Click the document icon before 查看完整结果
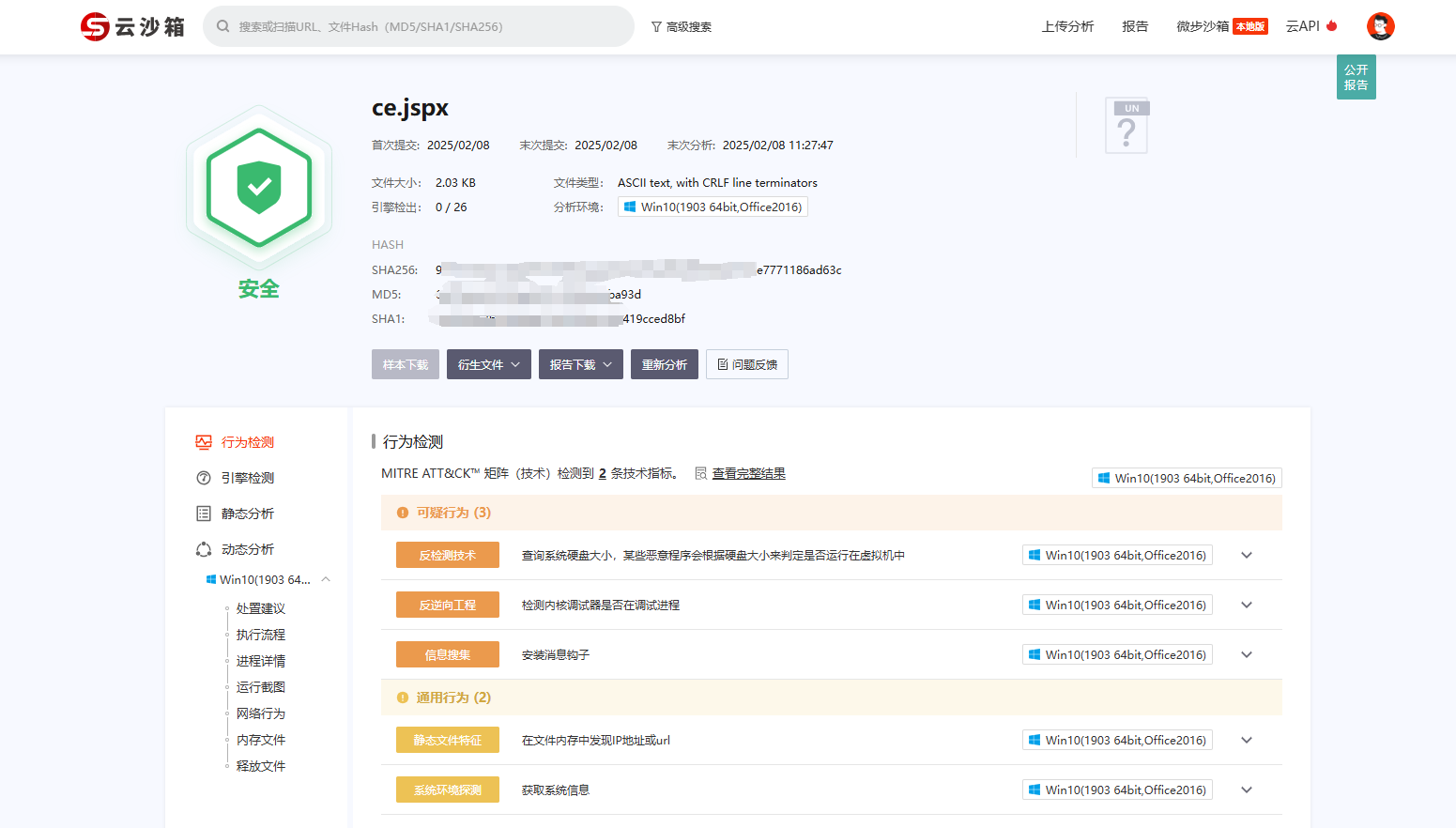 (700, 473)
